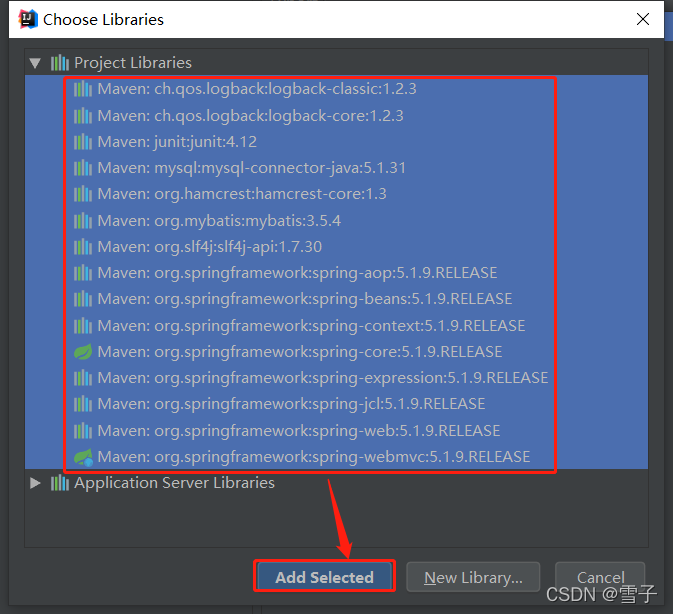
Task: Click the Spring web leaf icon beside spring-webmvc
Action: (83, 457)
